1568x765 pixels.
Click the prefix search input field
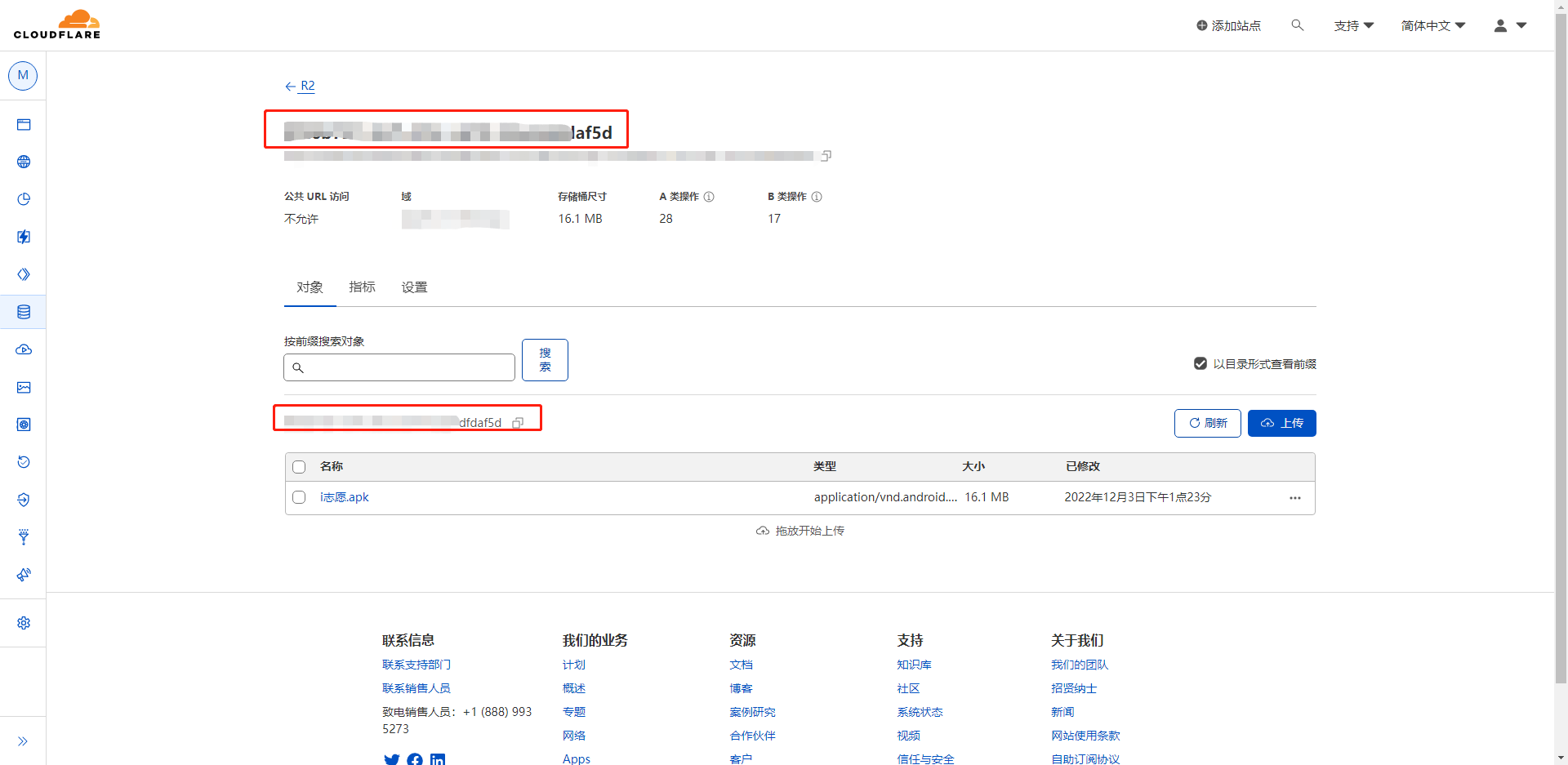pos(399,367)
